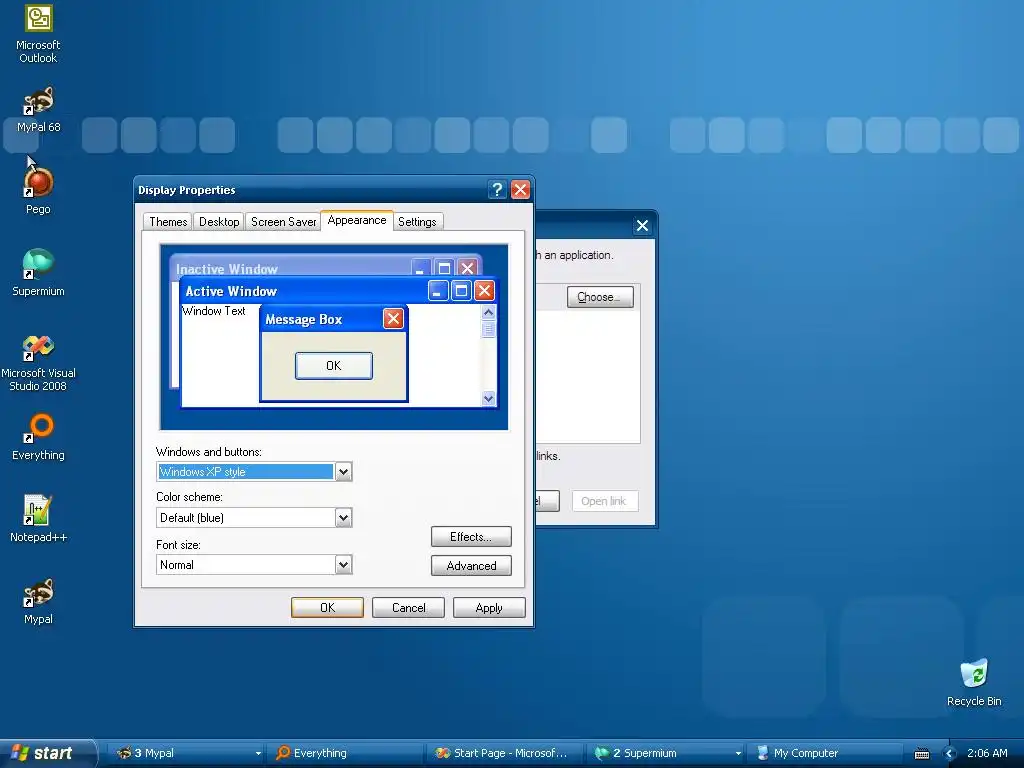Click the preview Message Box close icon
Image resolution: width=1024 pixels, height=768 pixels.
coord(393,319)
